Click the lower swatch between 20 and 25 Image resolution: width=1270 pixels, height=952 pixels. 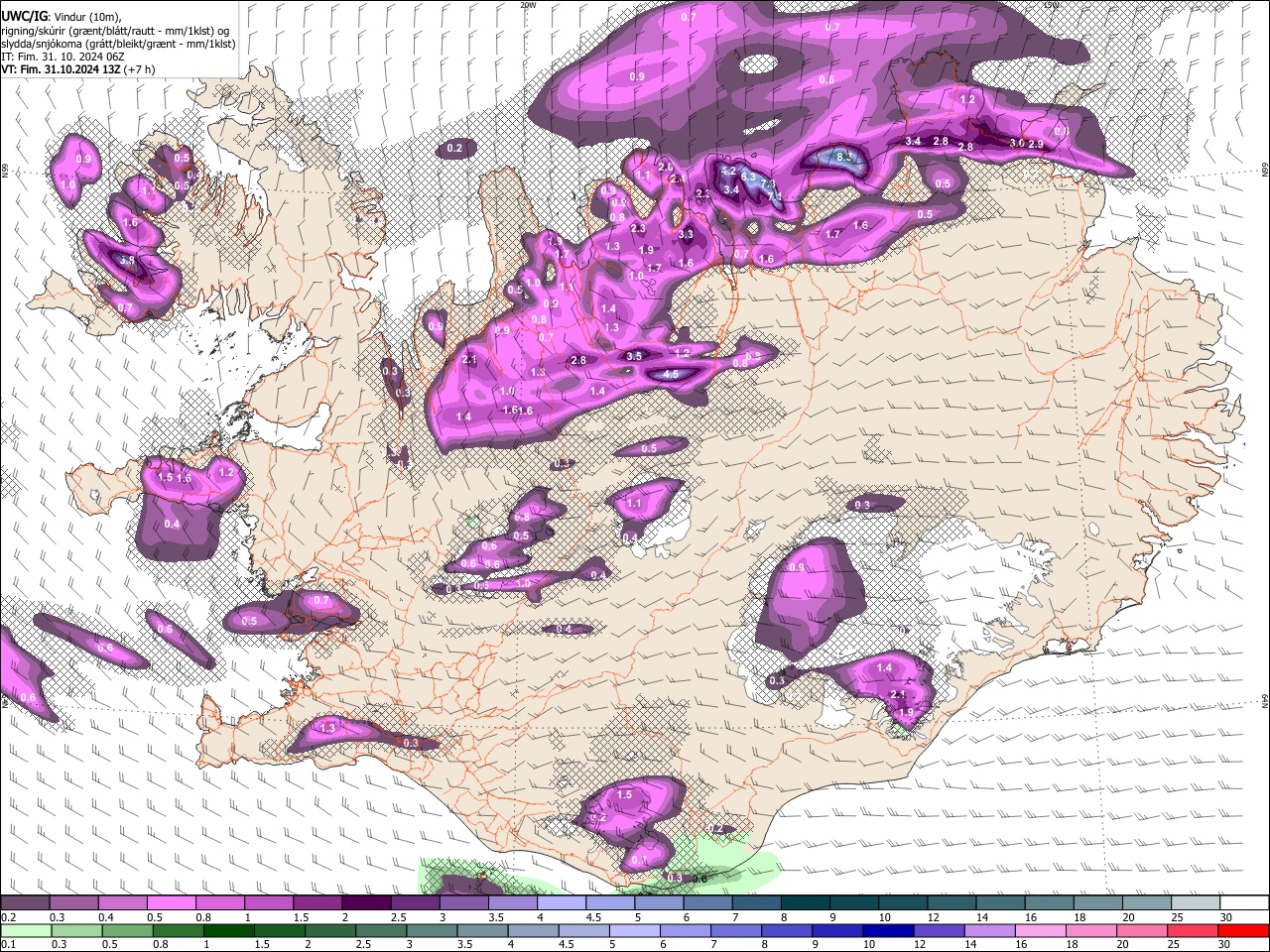click(1143, 930)
